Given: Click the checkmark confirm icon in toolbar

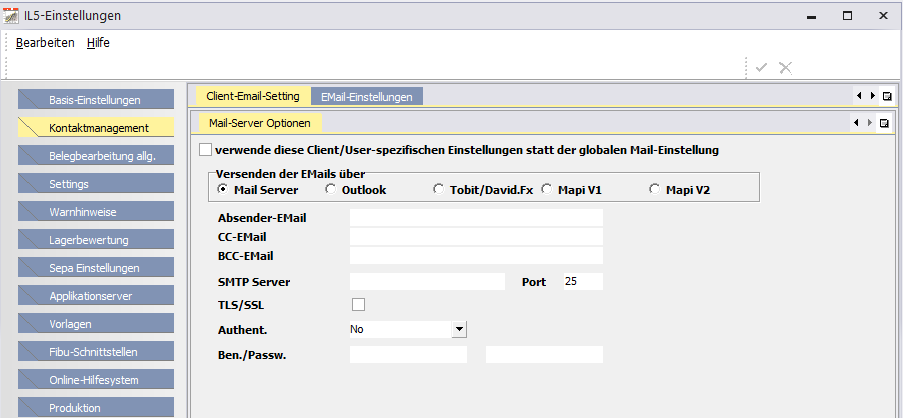Looking at the screenshot, I should 761,67.
